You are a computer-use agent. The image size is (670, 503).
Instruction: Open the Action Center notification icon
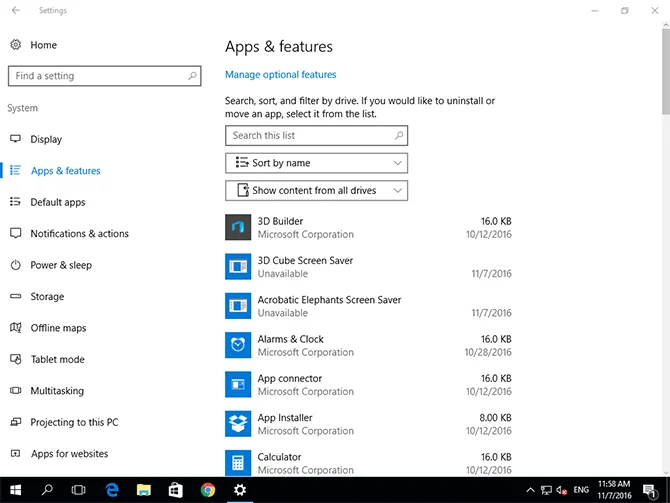click(650, 491)
